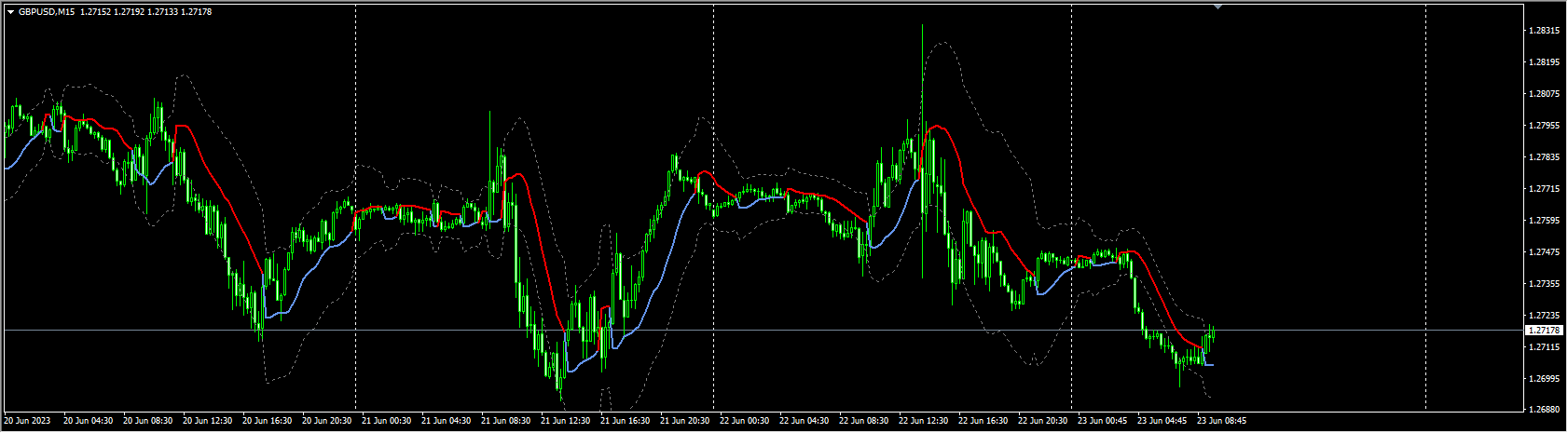Screen dimensions: 1568x433
Task: Click the high value 1.27192 in chart header
Action: point(130,12)
